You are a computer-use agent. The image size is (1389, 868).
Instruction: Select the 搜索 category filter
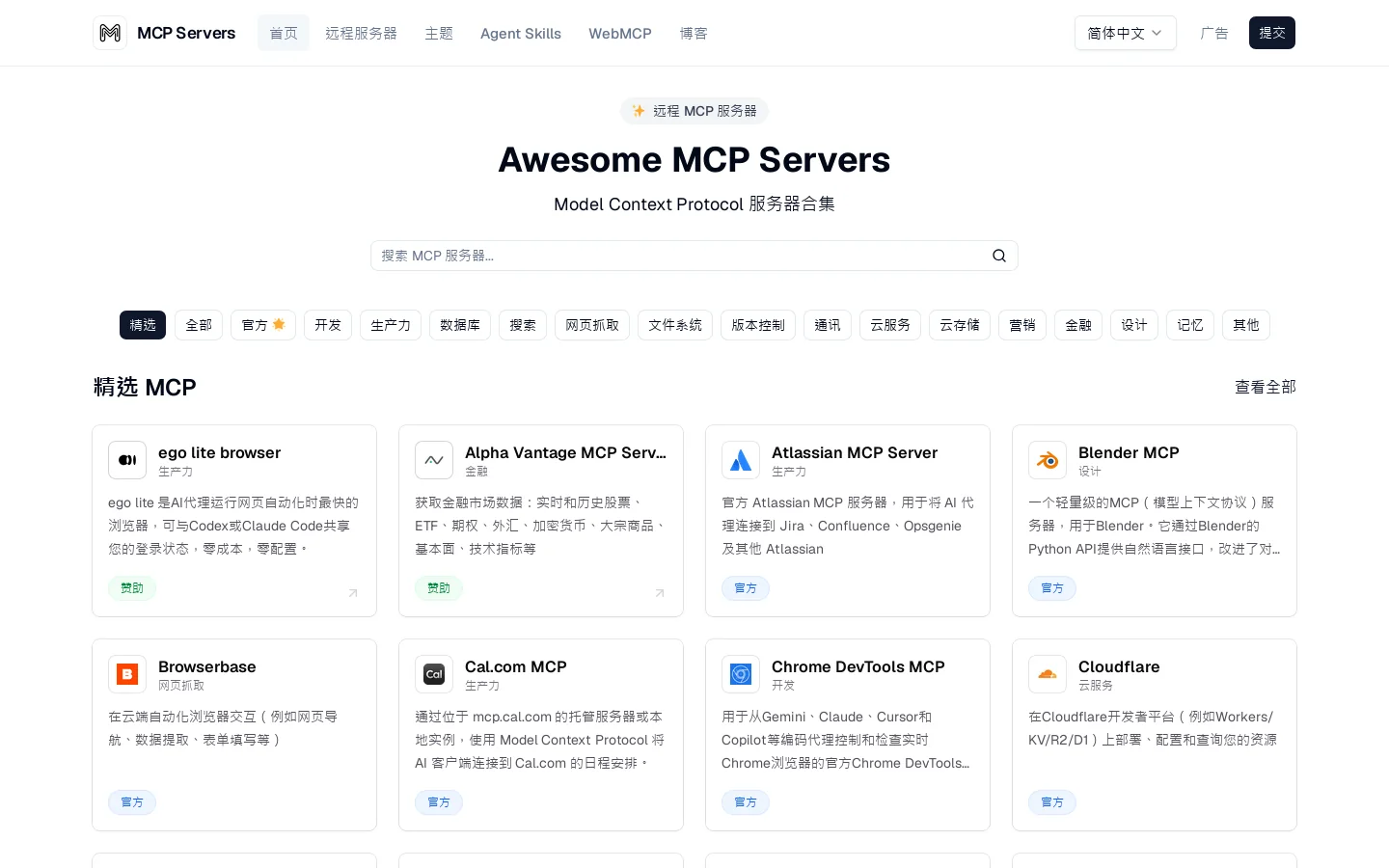point(523,325)
